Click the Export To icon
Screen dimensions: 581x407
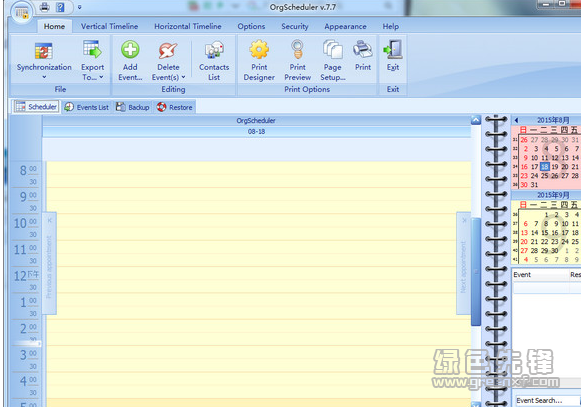pos(92,50)
